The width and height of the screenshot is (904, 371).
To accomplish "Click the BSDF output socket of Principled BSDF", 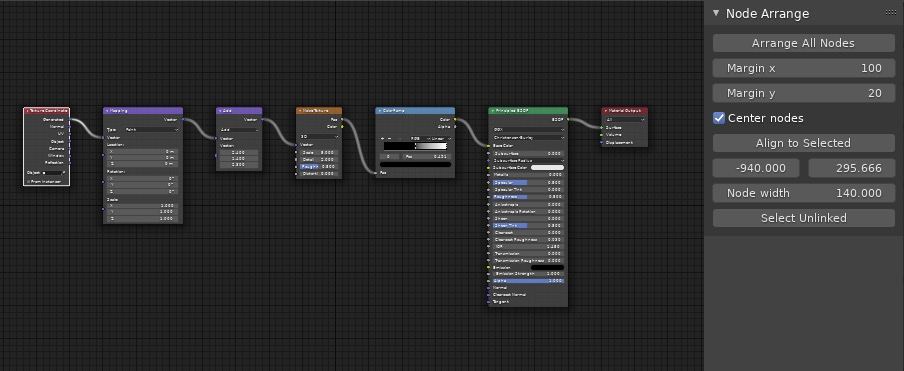I will tap(568, 119).
